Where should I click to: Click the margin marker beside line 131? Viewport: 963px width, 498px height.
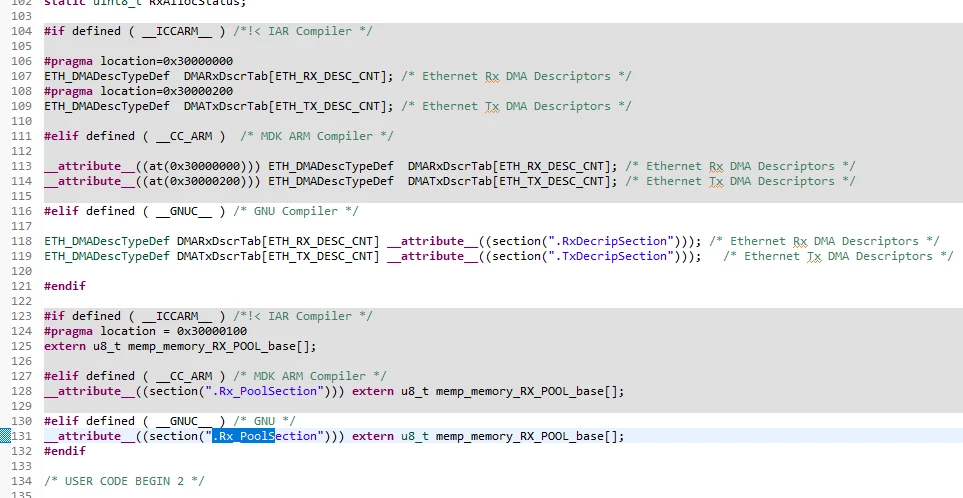coord(5,436)
